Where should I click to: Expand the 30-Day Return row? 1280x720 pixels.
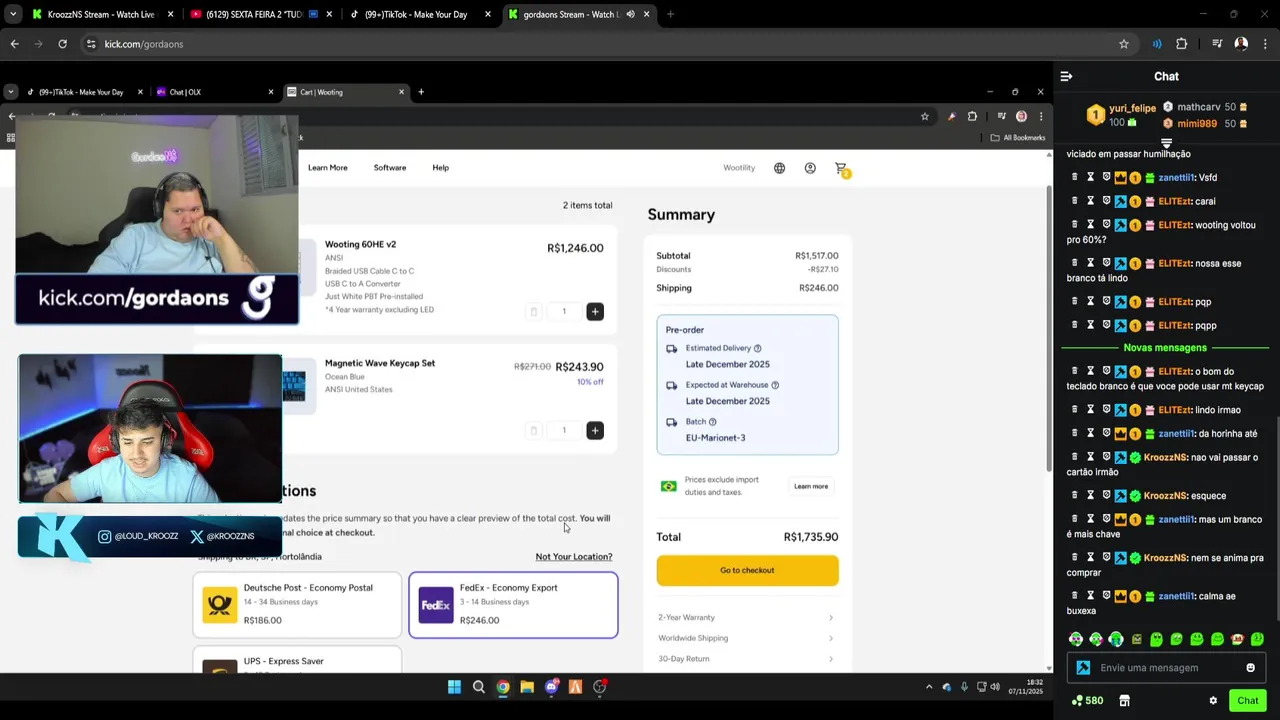click(747, 658)
